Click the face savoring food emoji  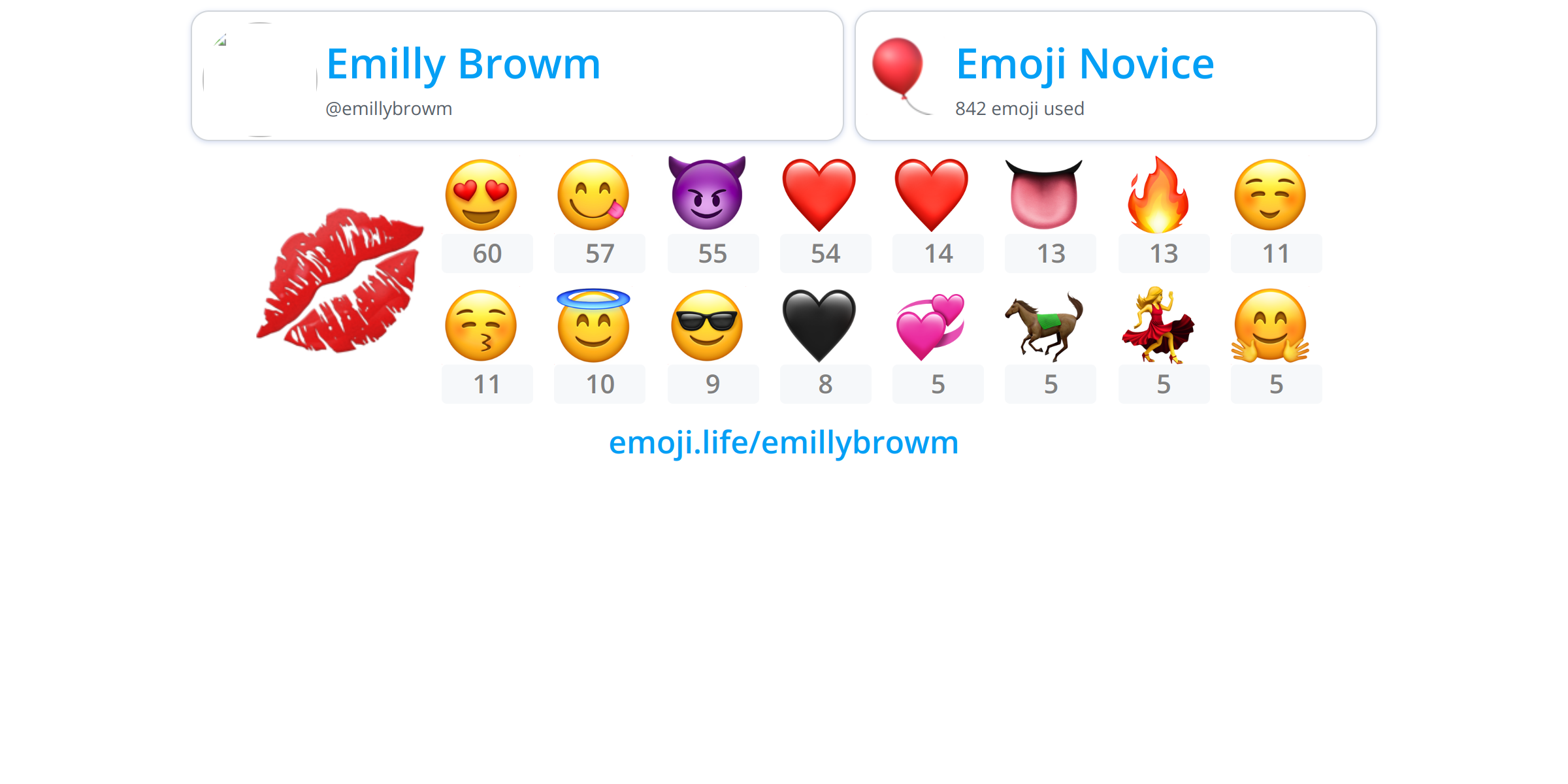tap(593, 195)
